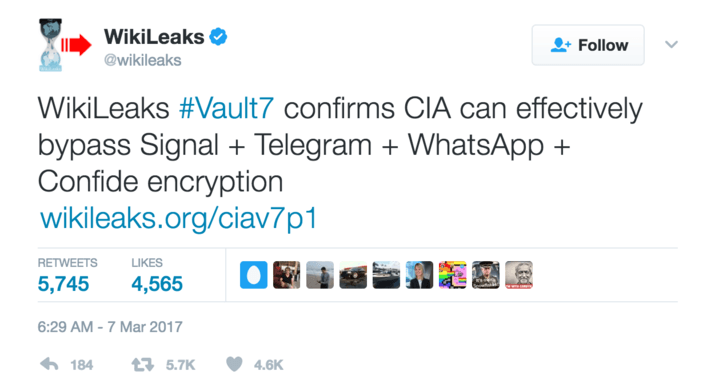Open the bearded old man liker avatar

pos(519,275)
